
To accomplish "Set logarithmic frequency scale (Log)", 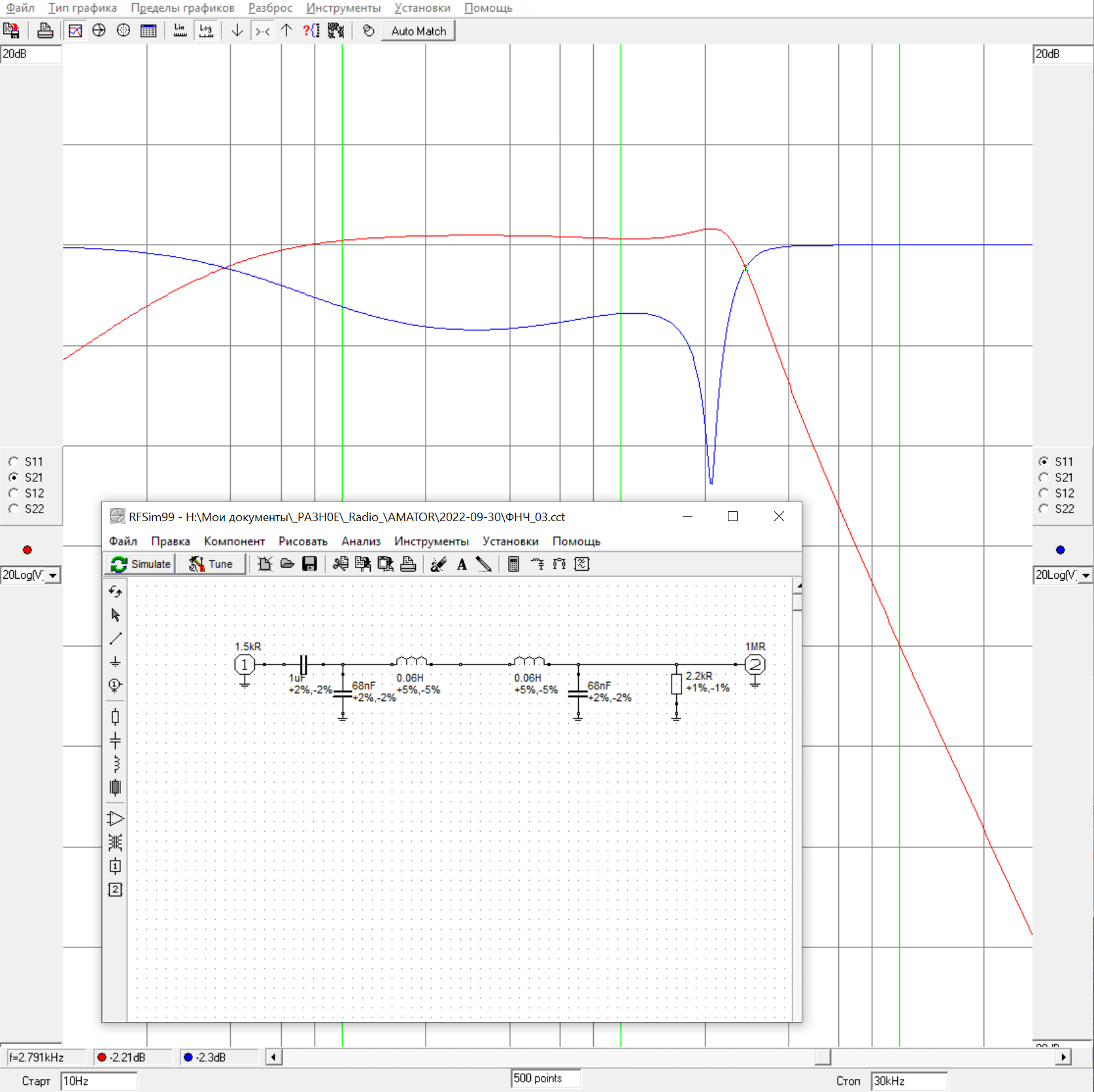I will (x=206, y=31).
